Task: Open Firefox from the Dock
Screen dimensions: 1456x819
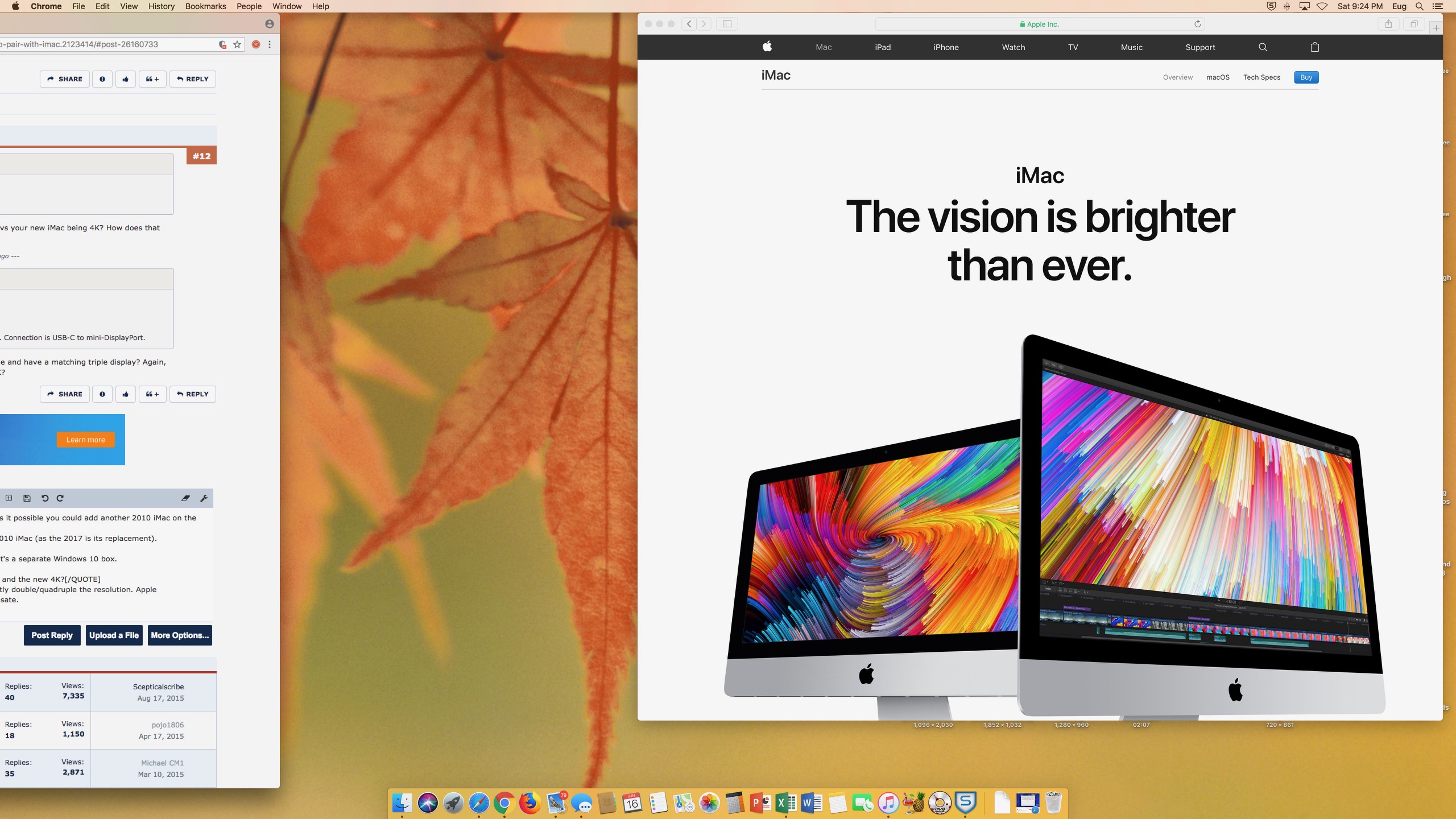Action: click(x=530, y=803)
